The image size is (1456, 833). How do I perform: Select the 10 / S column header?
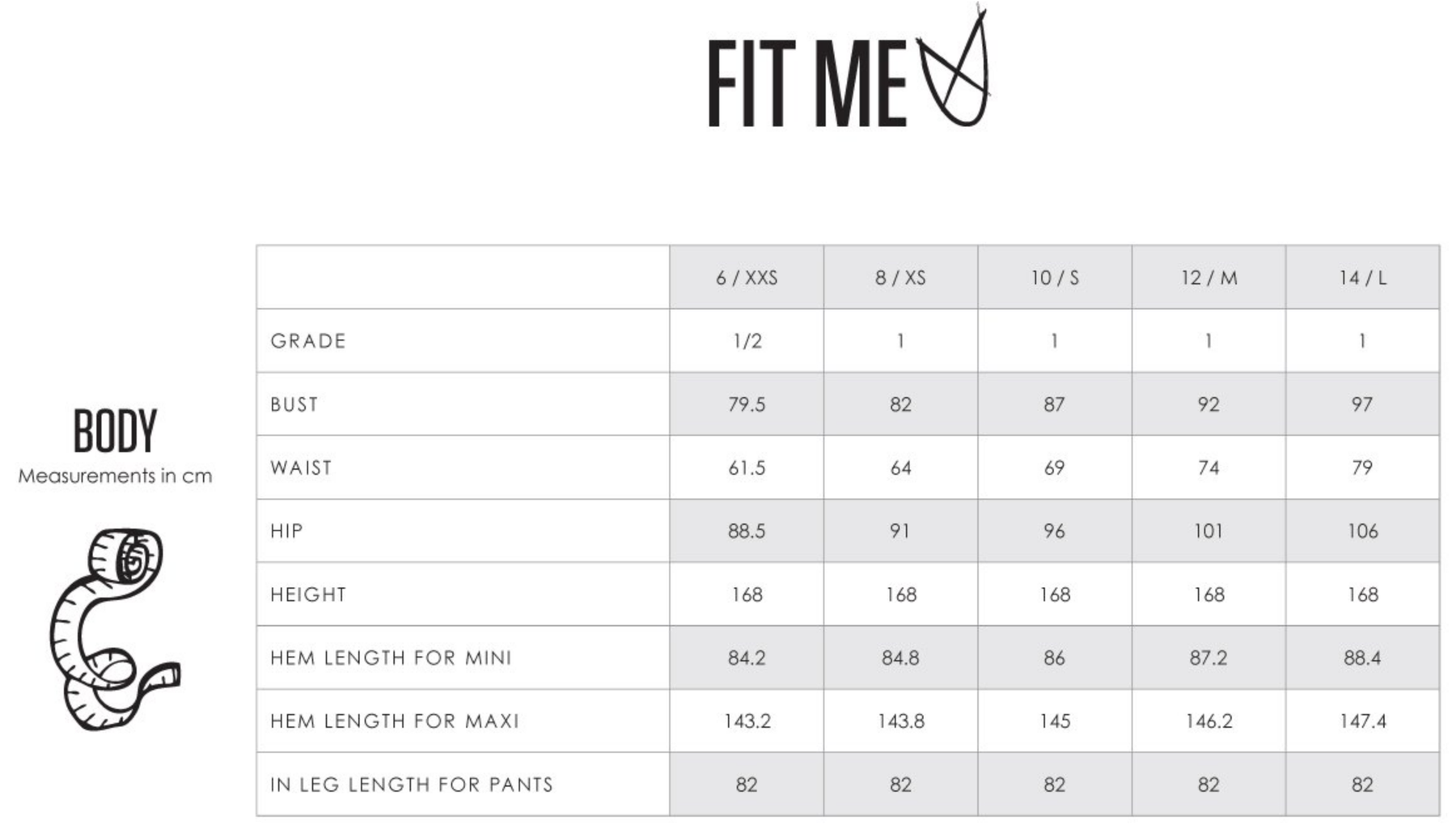pyautogui.click(x=1054, y=278)
